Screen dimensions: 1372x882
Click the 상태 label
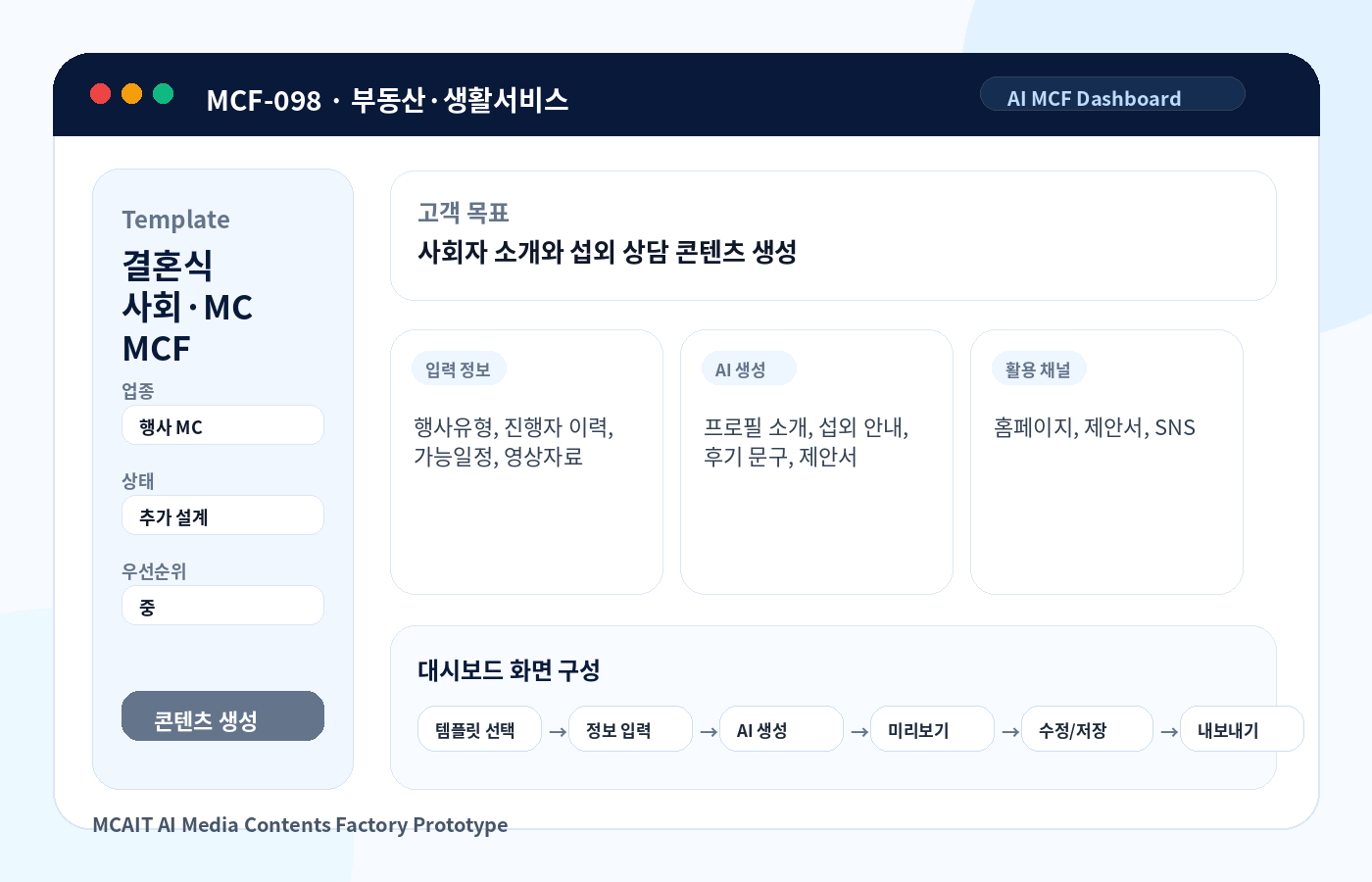pos(137,480)
